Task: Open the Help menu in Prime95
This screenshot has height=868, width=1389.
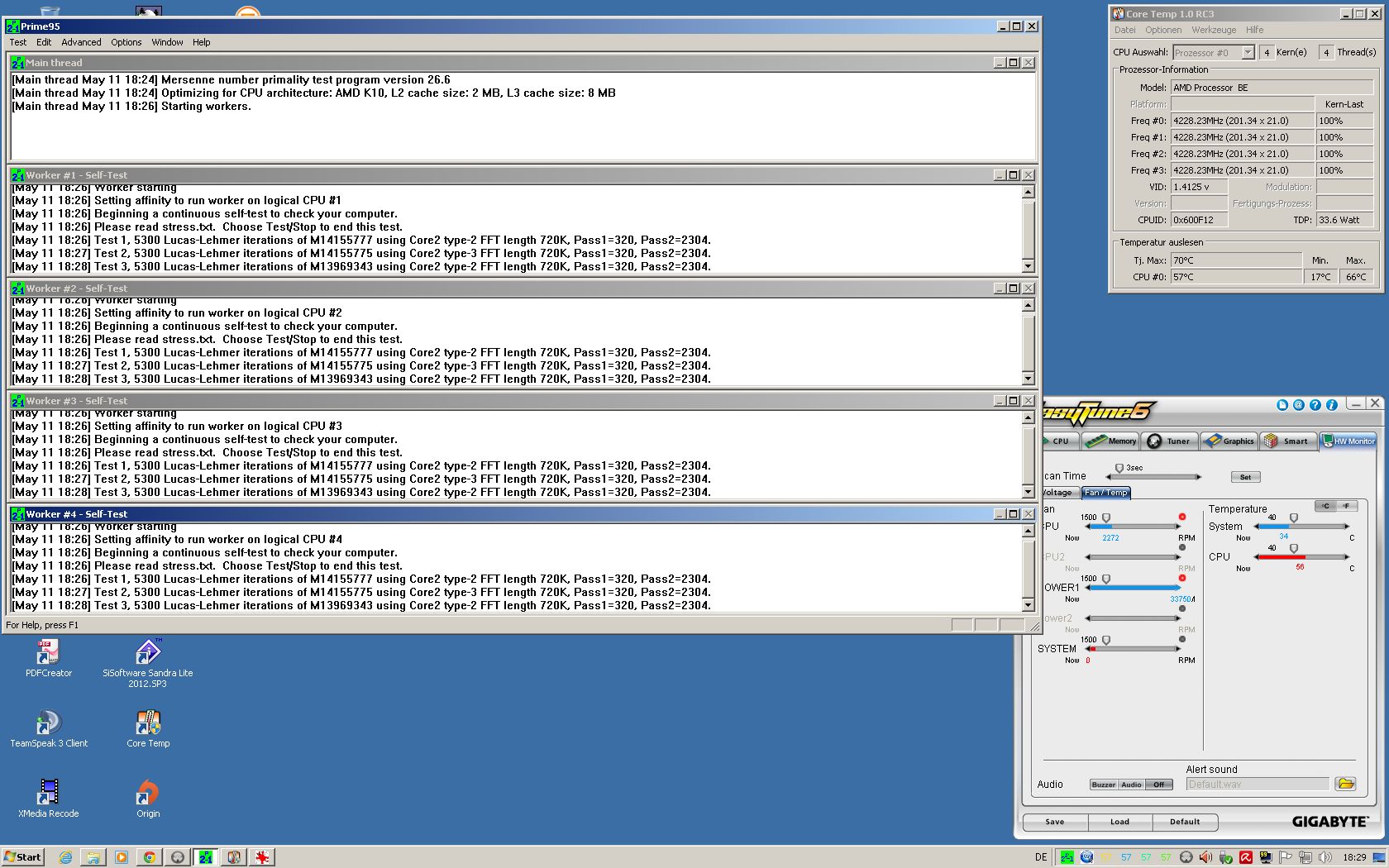Action: pyautogui.click(x=202, y=42)
